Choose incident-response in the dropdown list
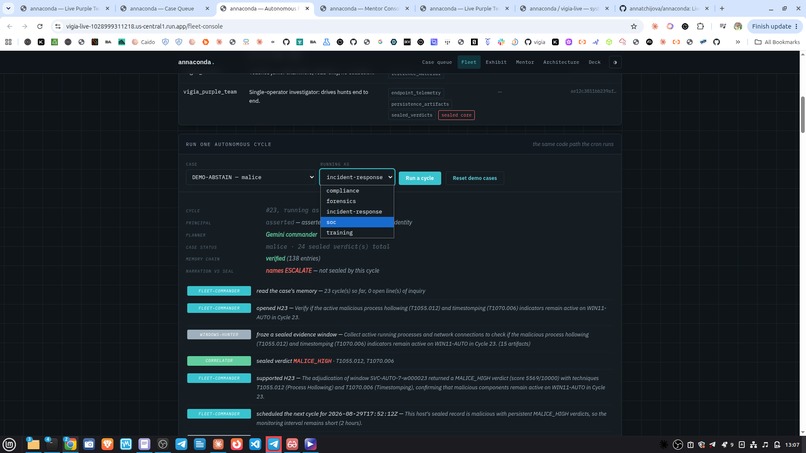806x453 pixels. 357,212
